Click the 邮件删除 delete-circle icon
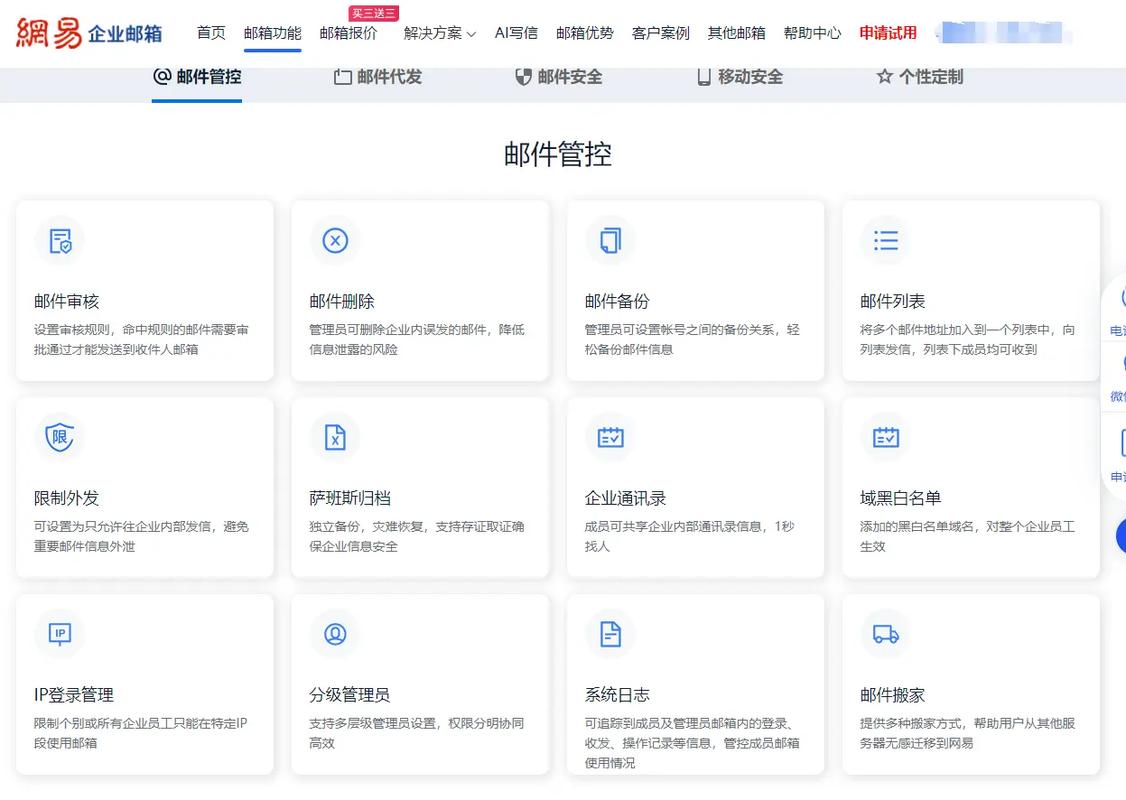Image resolution: width=1126 pixels, height=800 pixels. point(334,240)
